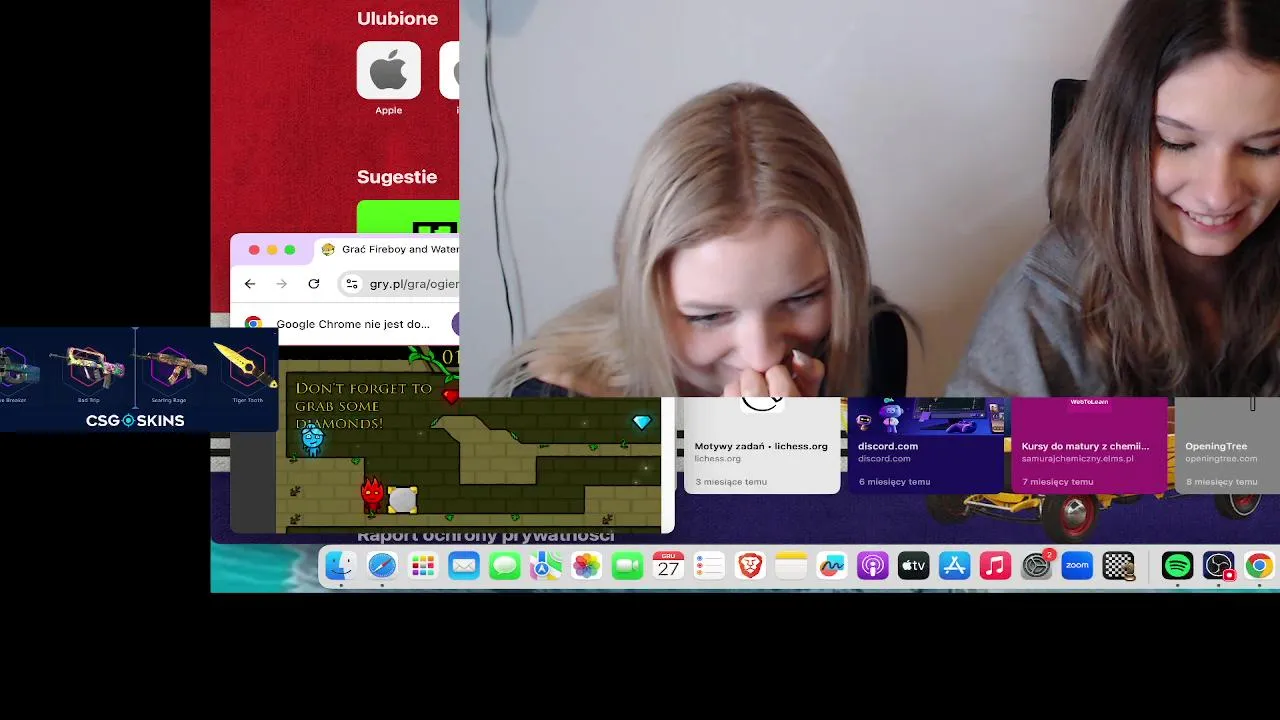
Task: Click the Raport ochrony prywatności heading
Action: point(486,536)
